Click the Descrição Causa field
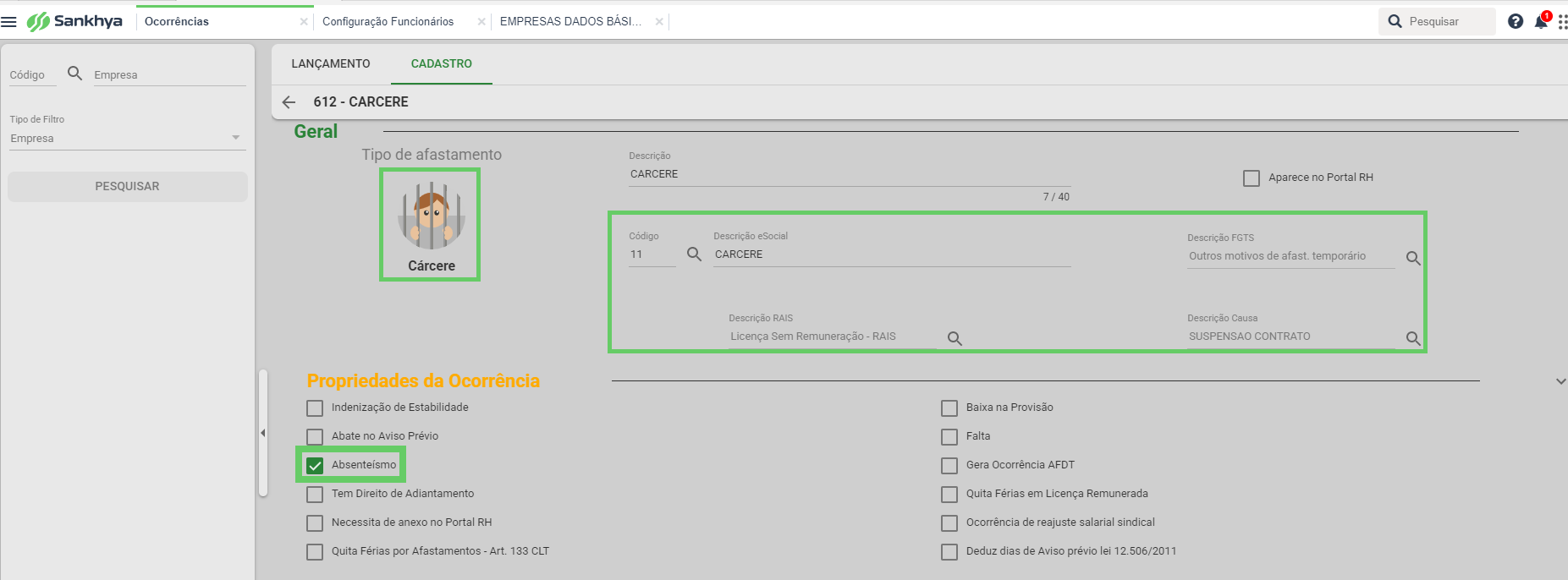 tap(1291, 337)
